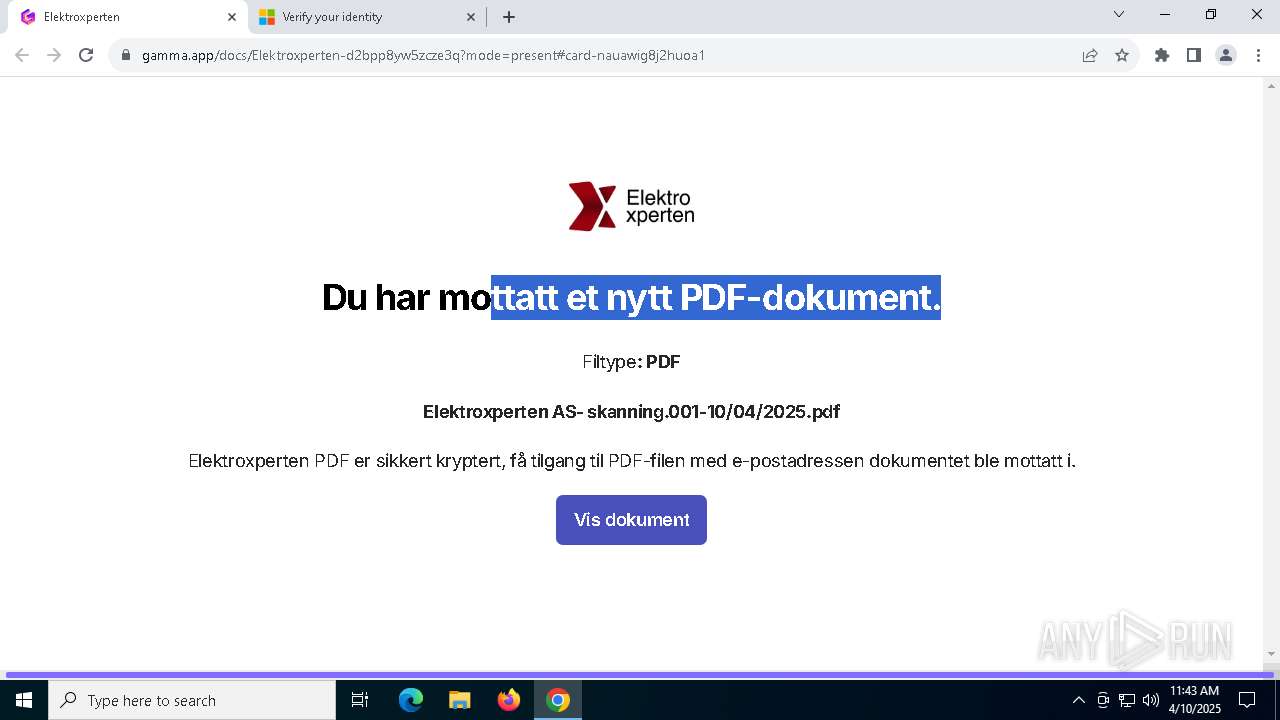Minimize the Chrome window
Image resolution: width=1280 pixels, height=720 pixels.
coord(1165,15)
